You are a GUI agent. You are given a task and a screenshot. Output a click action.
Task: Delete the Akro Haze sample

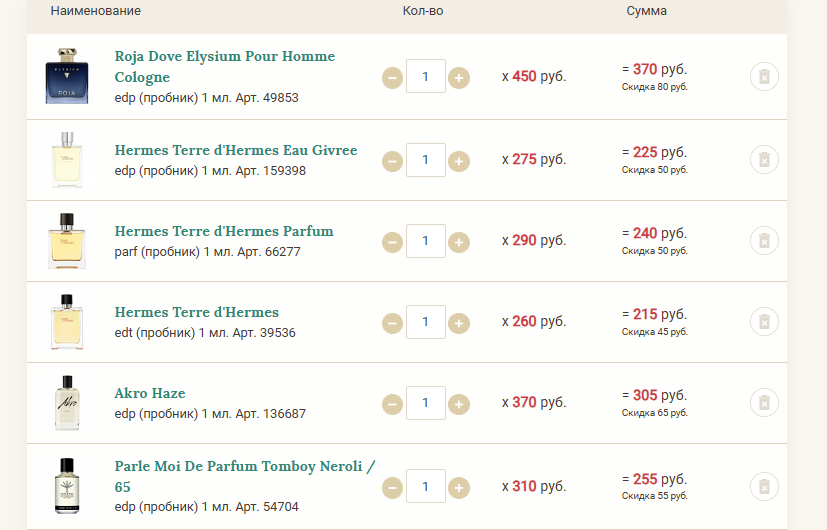coord(763,402)
